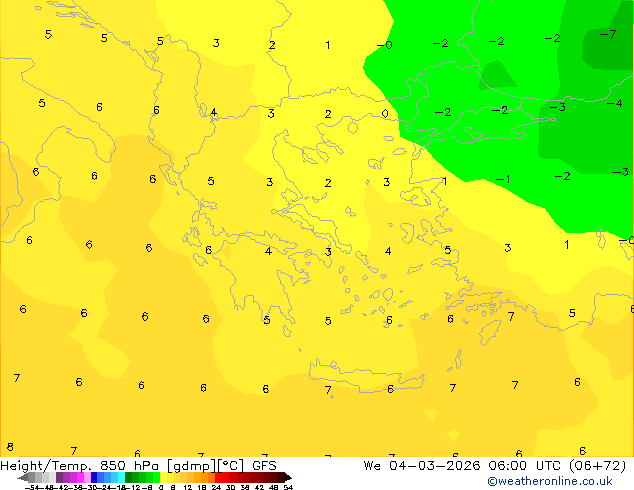
Task: Click the map title 'Height/Temp. 850 hPa'
Action: tap(80, 466)
